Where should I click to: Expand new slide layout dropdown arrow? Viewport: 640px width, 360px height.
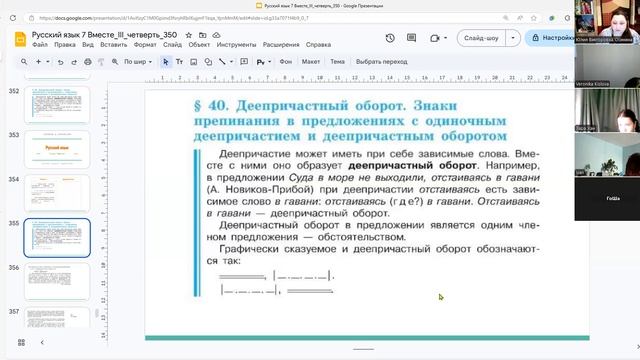click(x=48, y=62)
